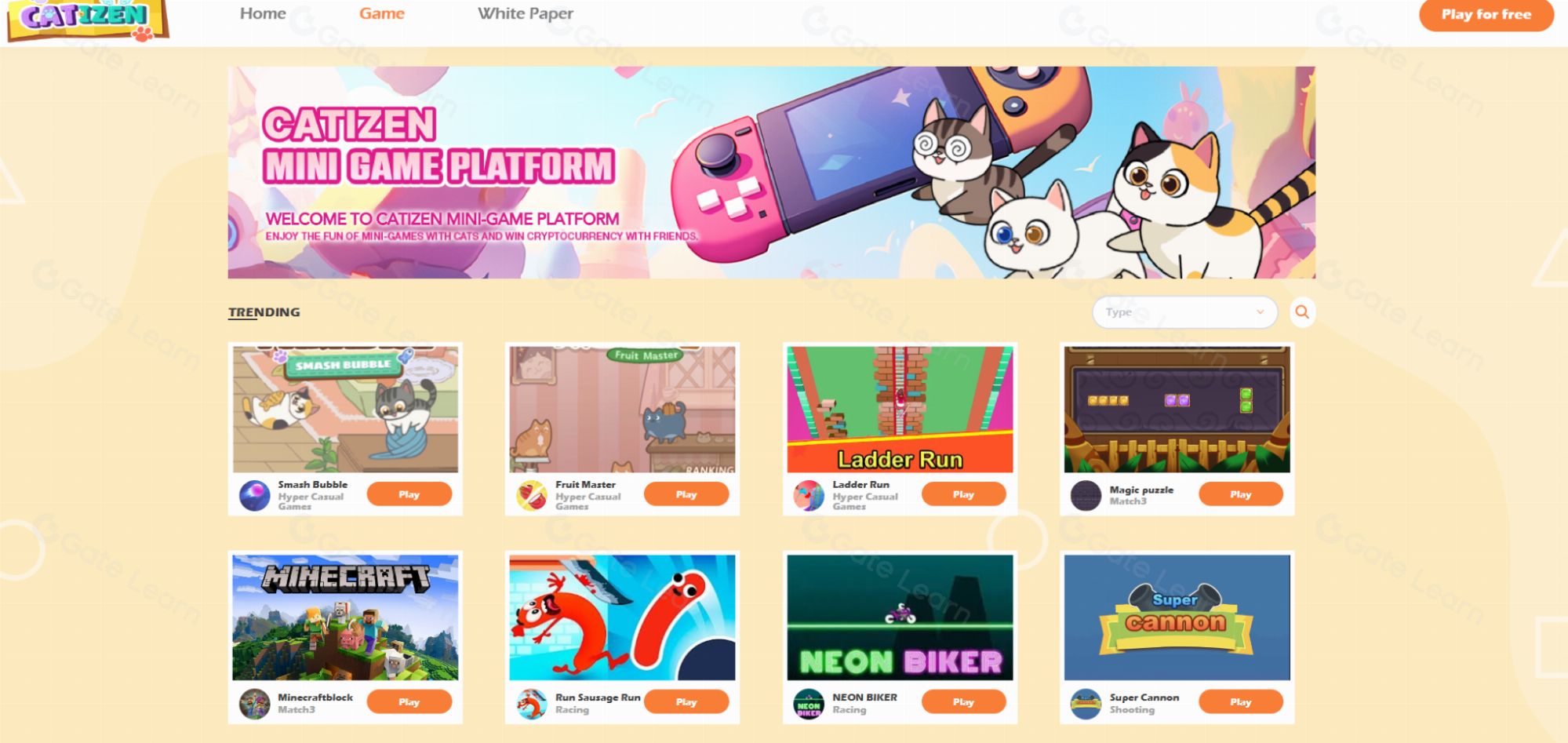This screenshot has width=1568, height=743.
Task: Click the Run Sausage Run round icon
Action: pos(532,704)
